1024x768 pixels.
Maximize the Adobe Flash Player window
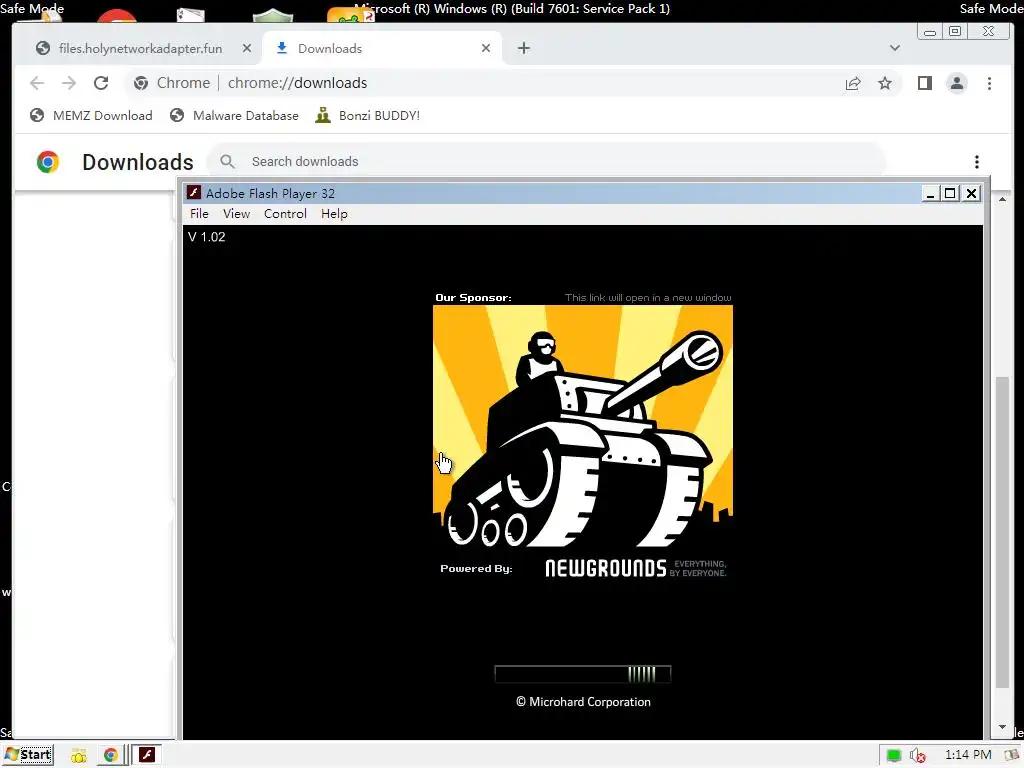click(x=950, y=193)
